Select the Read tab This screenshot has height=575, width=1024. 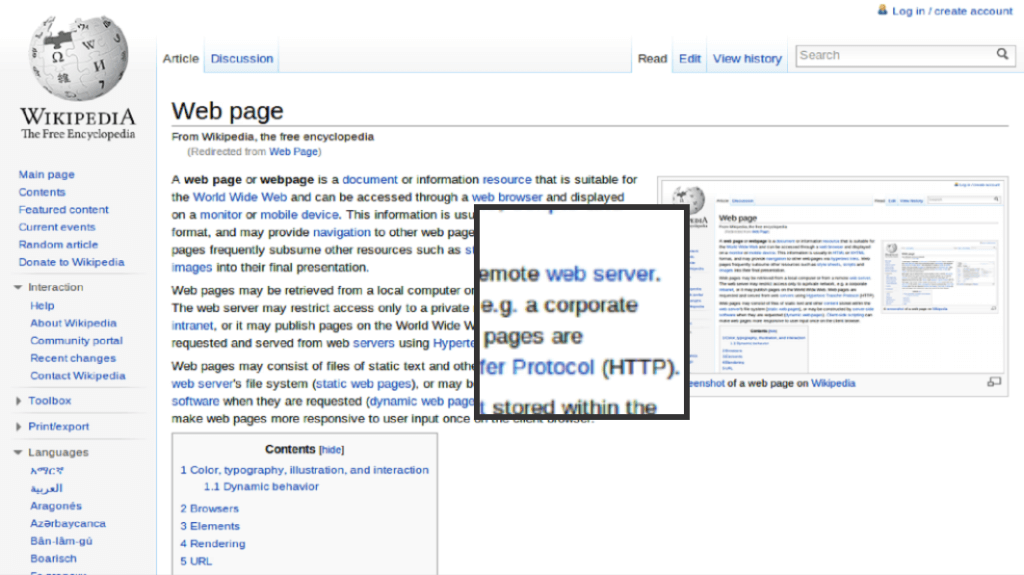pos(652,58)
